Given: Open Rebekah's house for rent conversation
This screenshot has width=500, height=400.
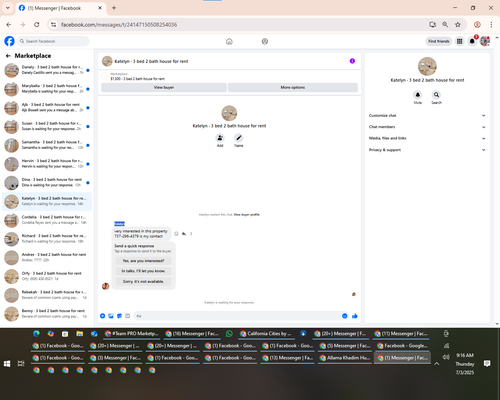Looking at the screenshot, I should 47,295.
